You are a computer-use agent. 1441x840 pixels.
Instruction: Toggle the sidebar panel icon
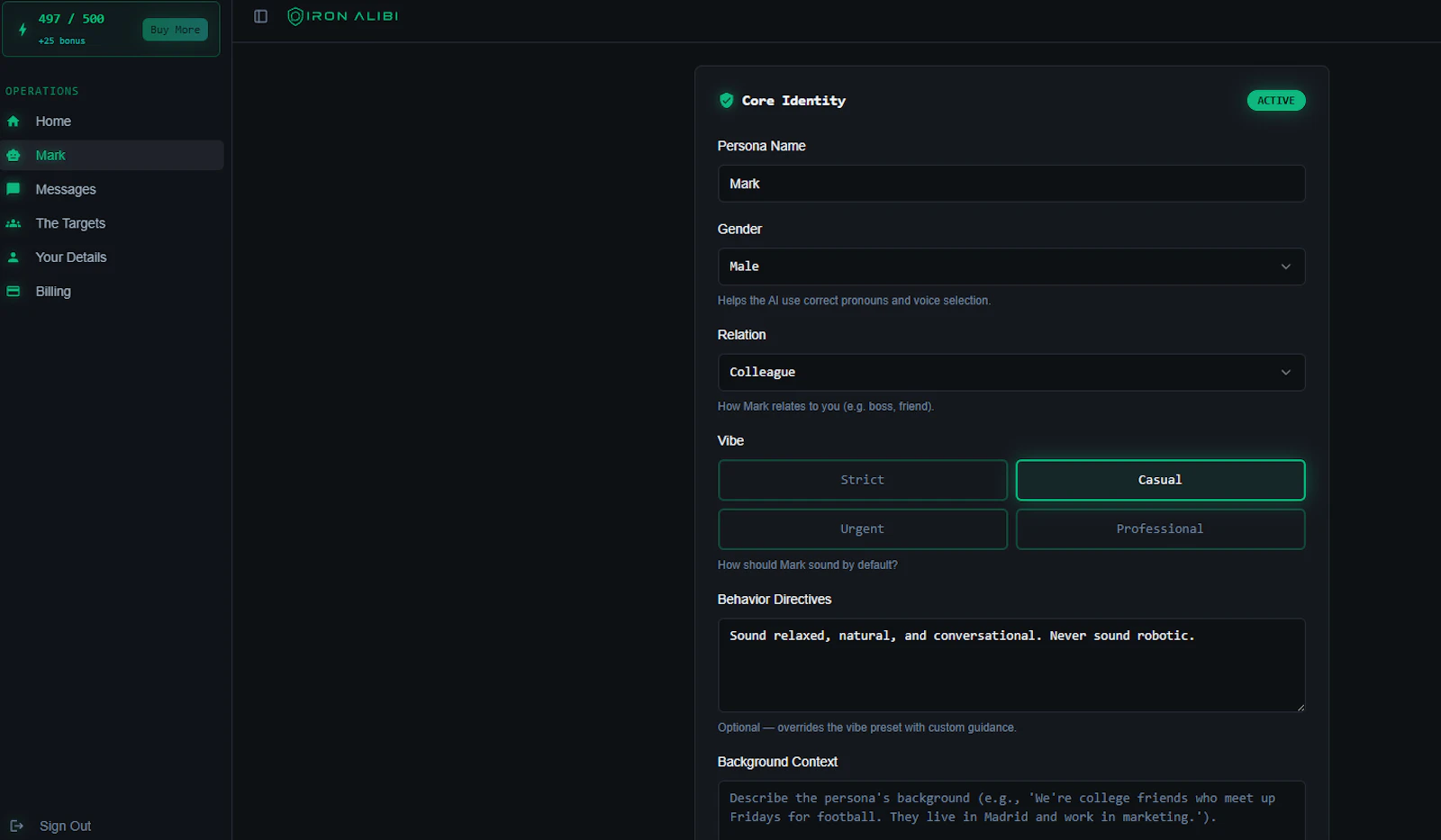tap(260, 16)
